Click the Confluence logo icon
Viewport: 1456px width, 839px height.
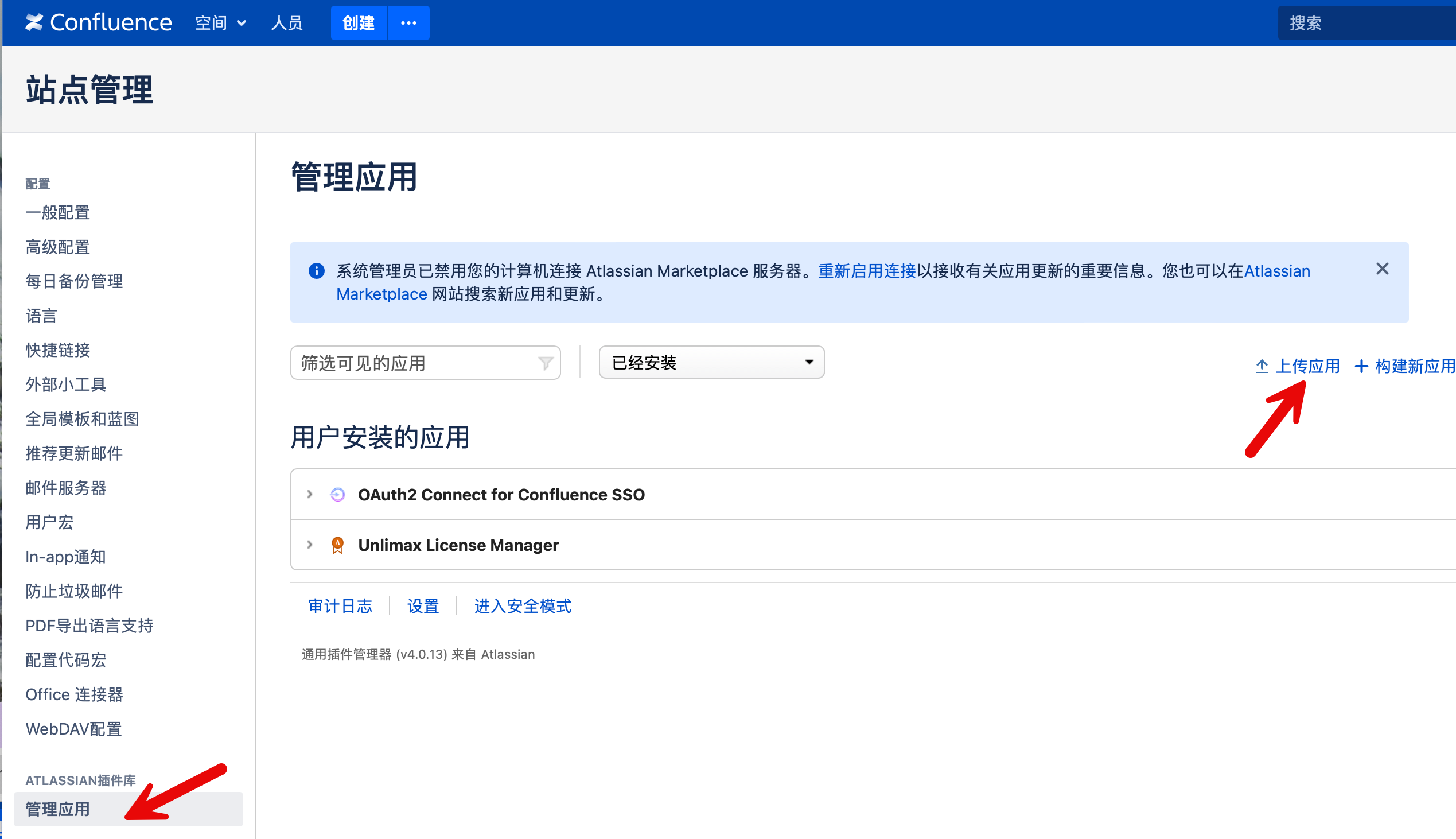coord(34,23)
